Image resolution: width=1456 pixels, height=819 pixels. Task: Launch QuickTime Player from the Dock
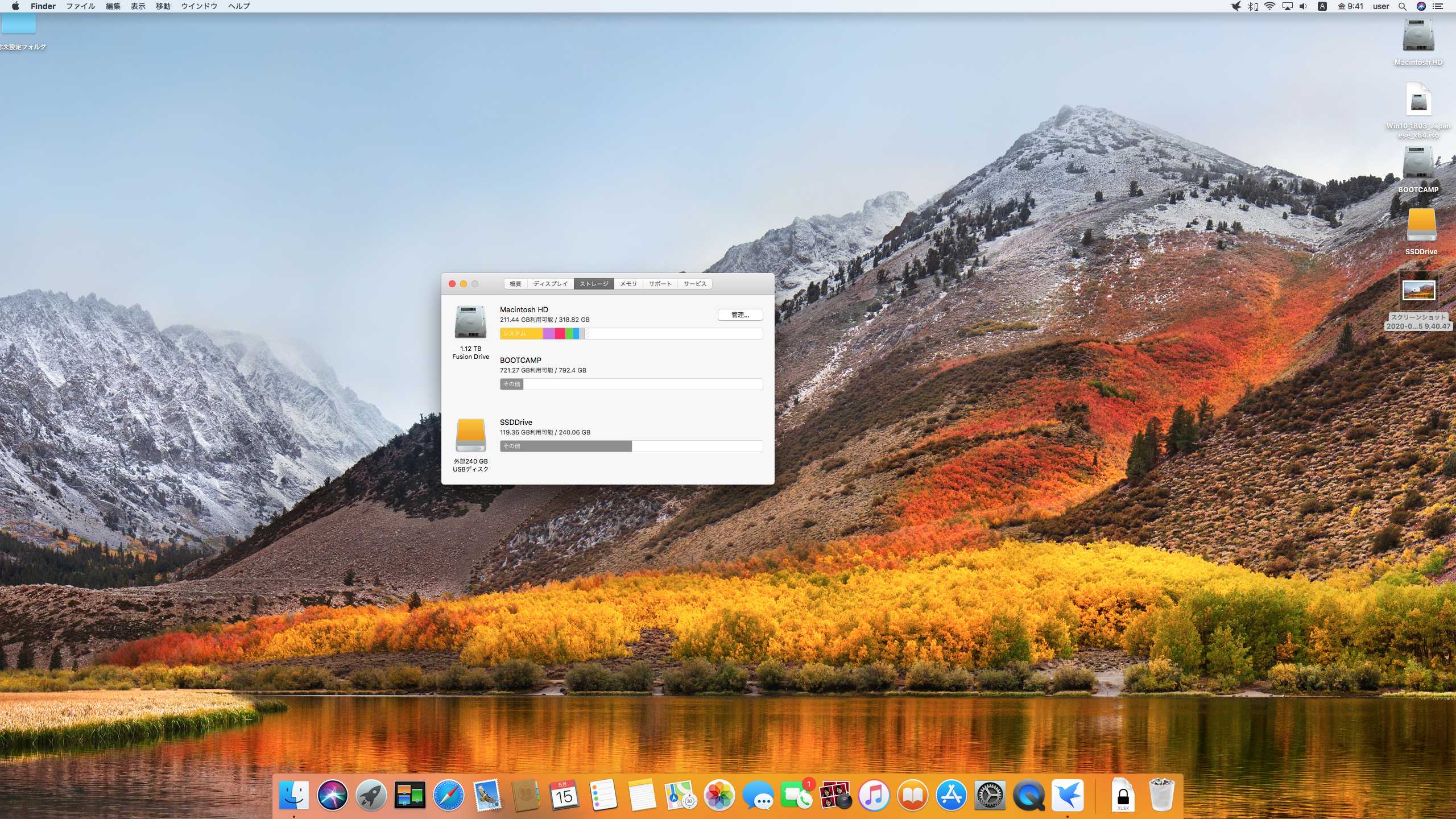[1029, 795]
